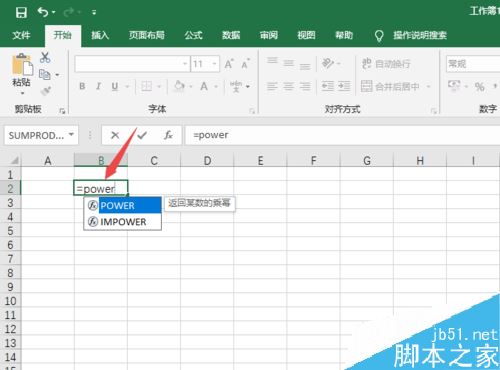Click the Top Align icon

[272, 61]
